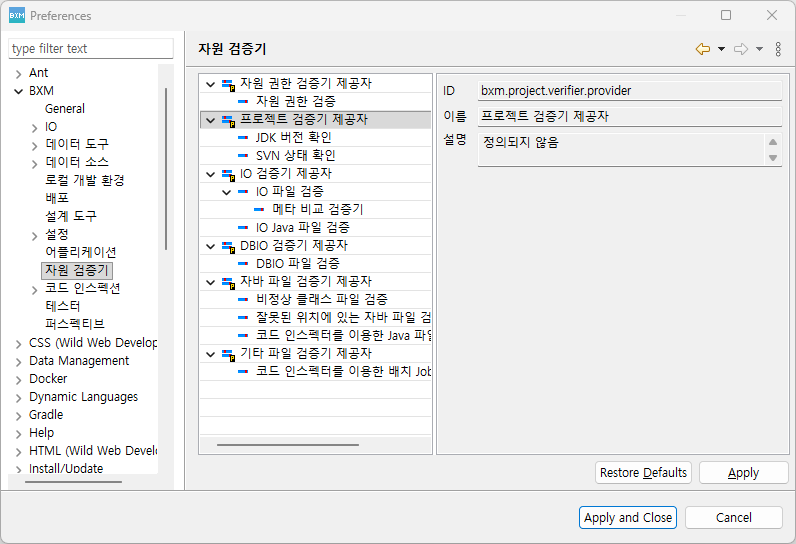
Task: Click the DBIO 검증기 제공자 provider icon
Action: coord(228,246)
